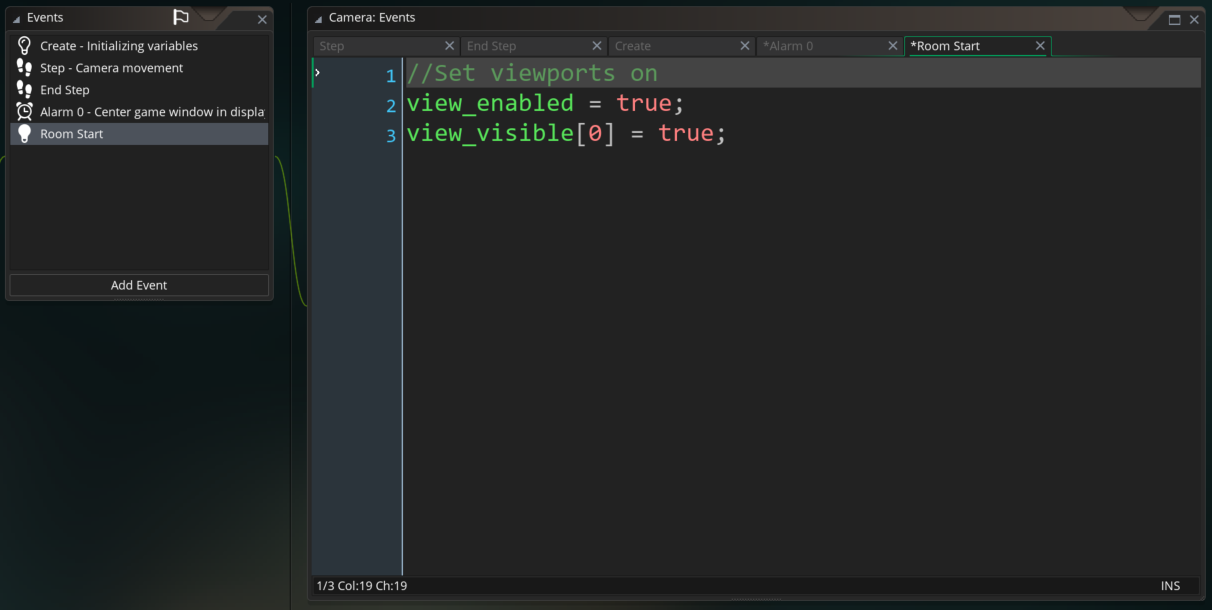The height and width of the screenshot is (610, 1212).
Task: Click the 'view_enabled' variable in code
Action: tap(490, 104)
